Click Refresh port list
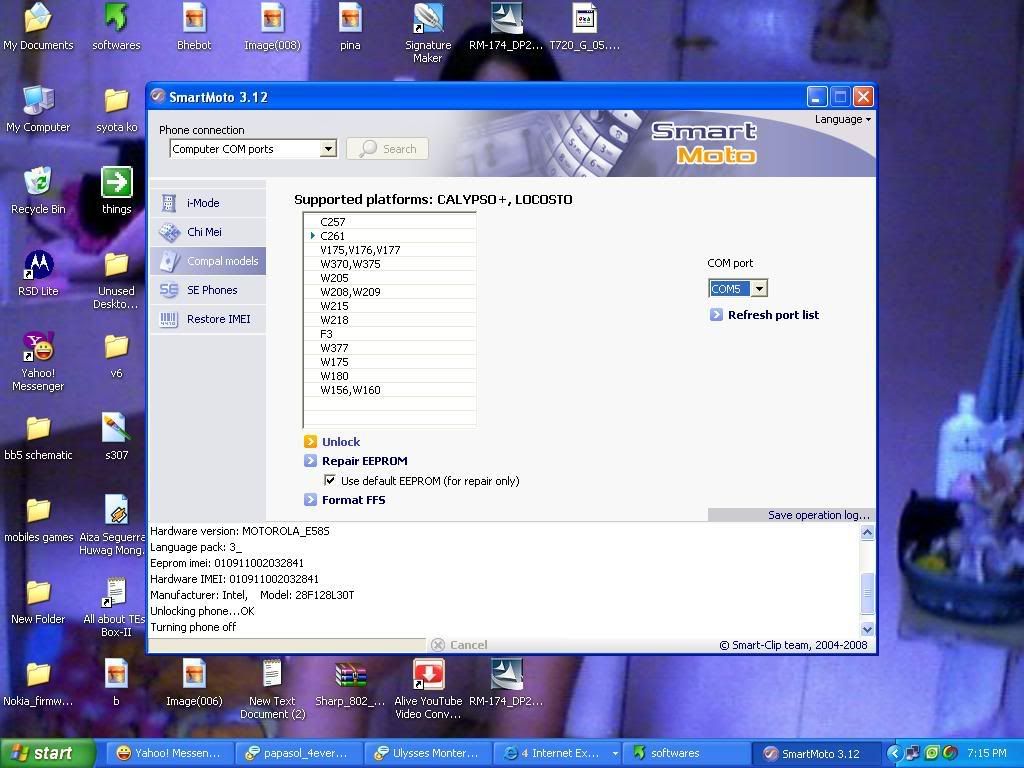This screenshot has height=768, width=1024. tap(773, 315)
